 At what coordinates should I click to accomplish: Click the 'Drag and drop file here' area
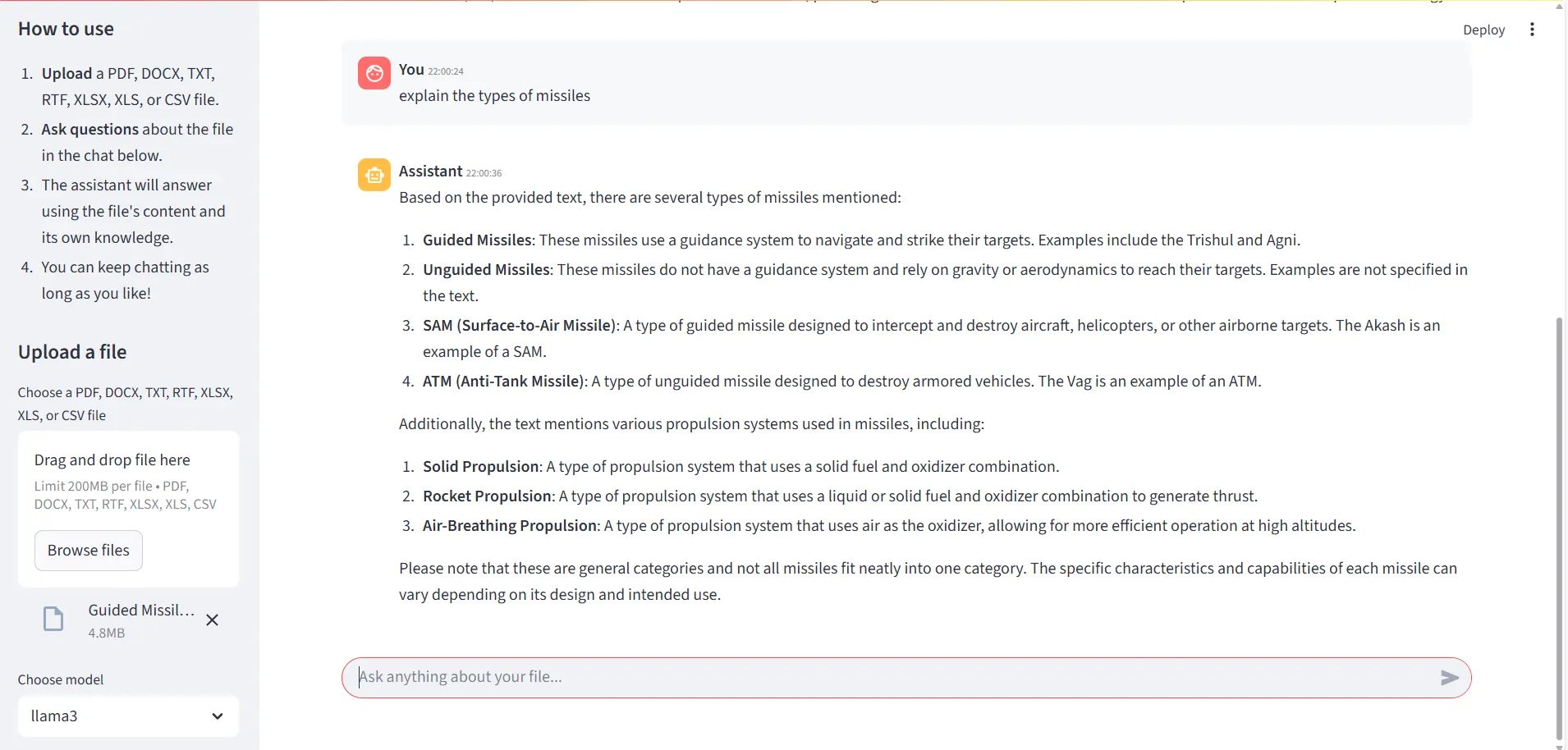click(x=112, y=460)
